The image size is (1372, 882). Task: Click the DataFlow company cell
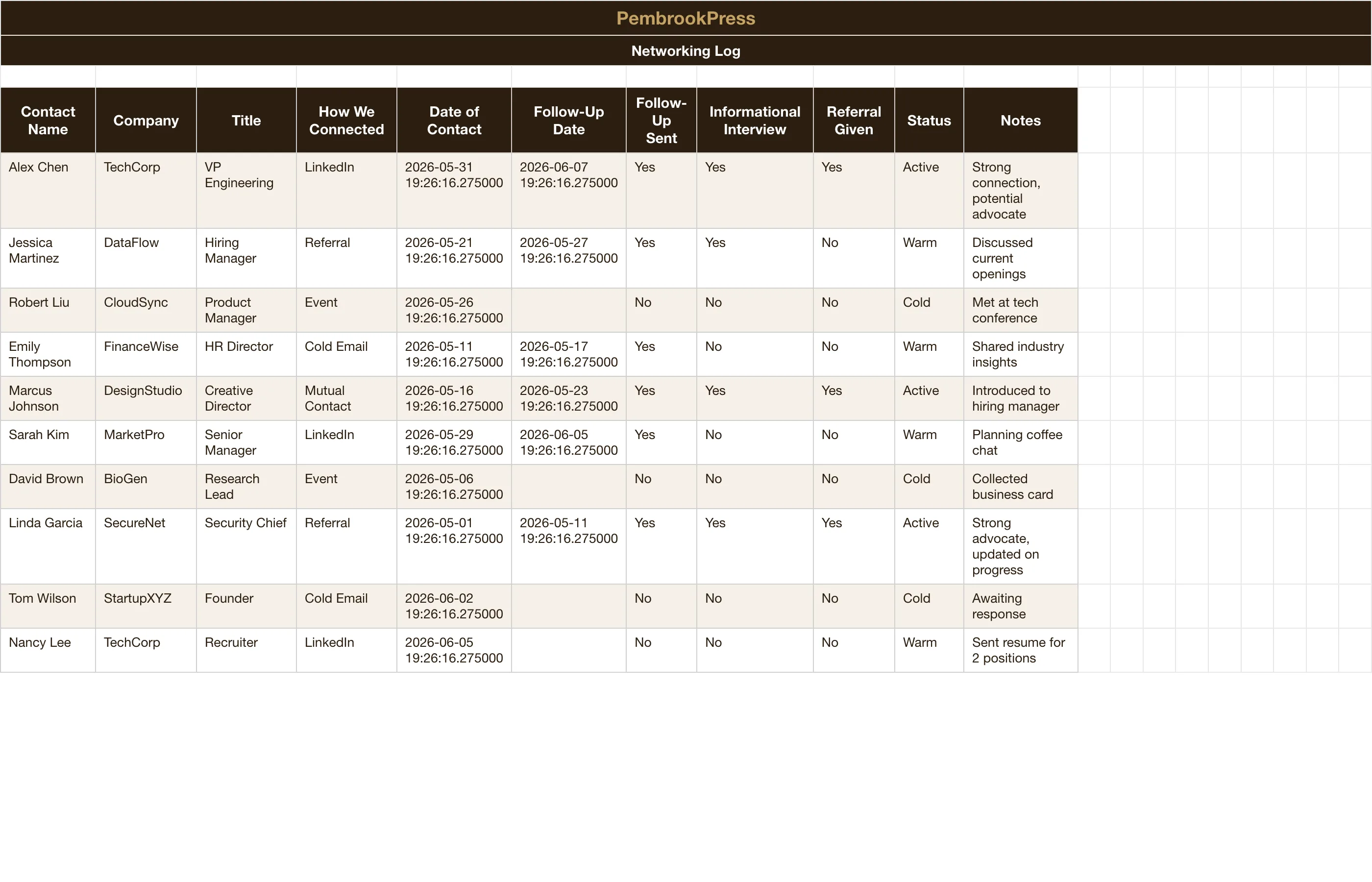click(x=146, y=258)
